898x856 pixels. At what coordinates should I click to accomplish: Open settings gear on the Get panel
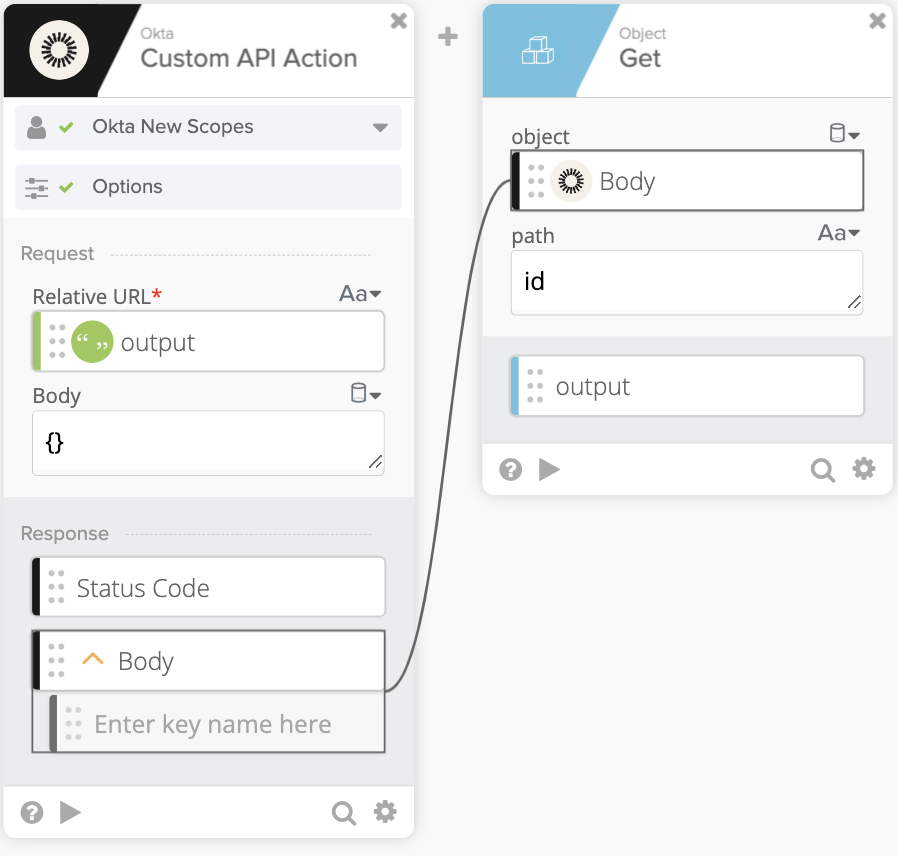point(864,469)
